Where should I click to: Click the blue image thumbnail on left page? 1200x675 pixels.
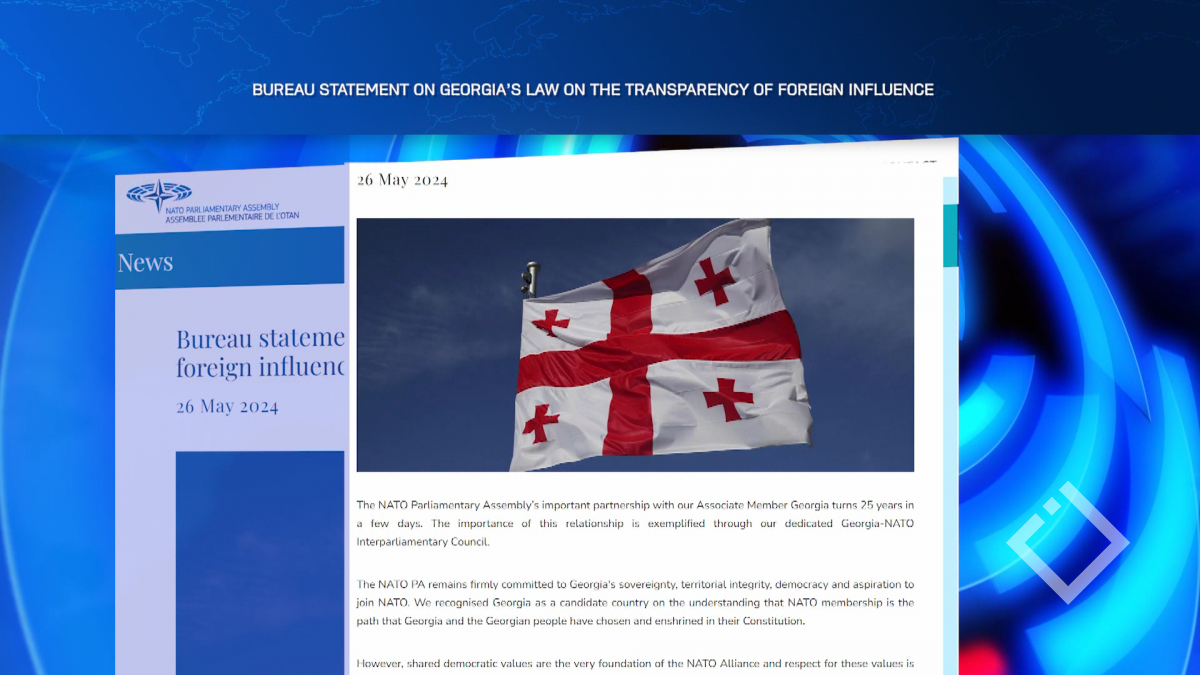click(x=260, y=560)
